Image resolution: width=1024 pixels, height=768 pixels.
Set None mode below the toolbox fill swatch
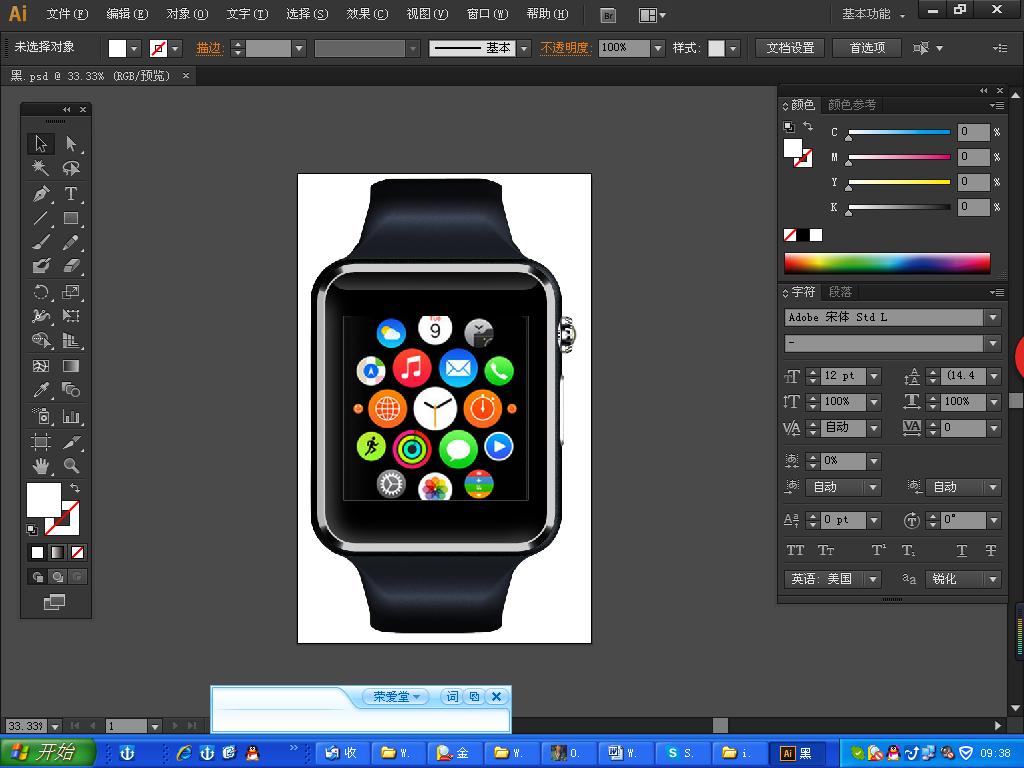coord(77,552)
